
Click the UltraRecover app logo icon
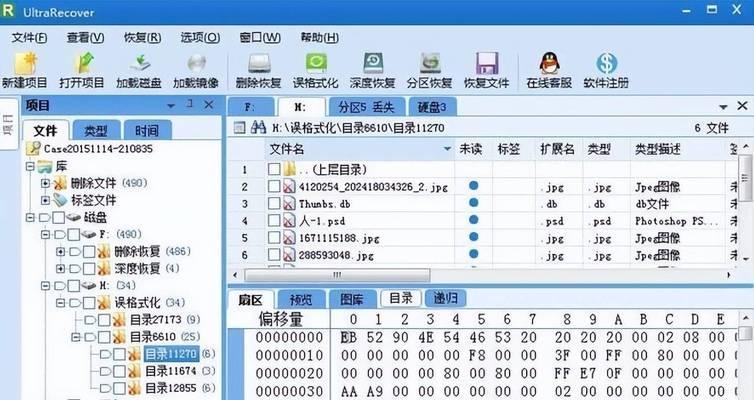[8, 10]
